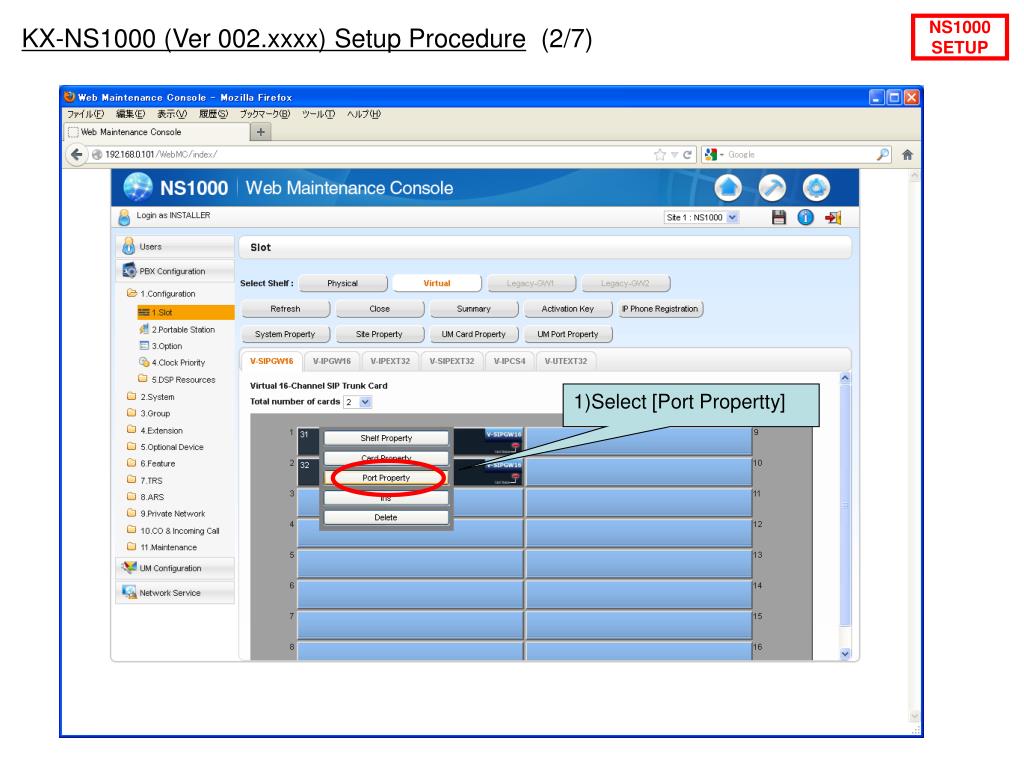1024x768 pixels.
Task: Select 2.Portable Station tree item
Action: pos(177,330)
